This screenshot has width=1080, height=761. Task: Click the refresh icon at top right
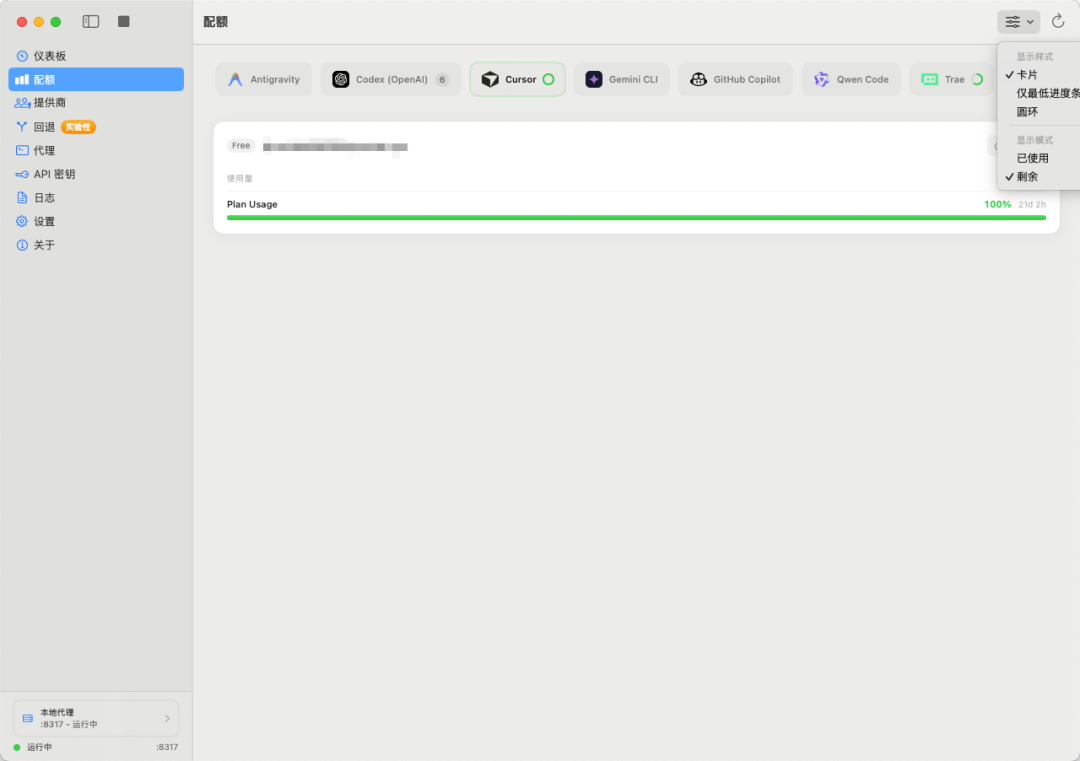[x=1058, y=21]
